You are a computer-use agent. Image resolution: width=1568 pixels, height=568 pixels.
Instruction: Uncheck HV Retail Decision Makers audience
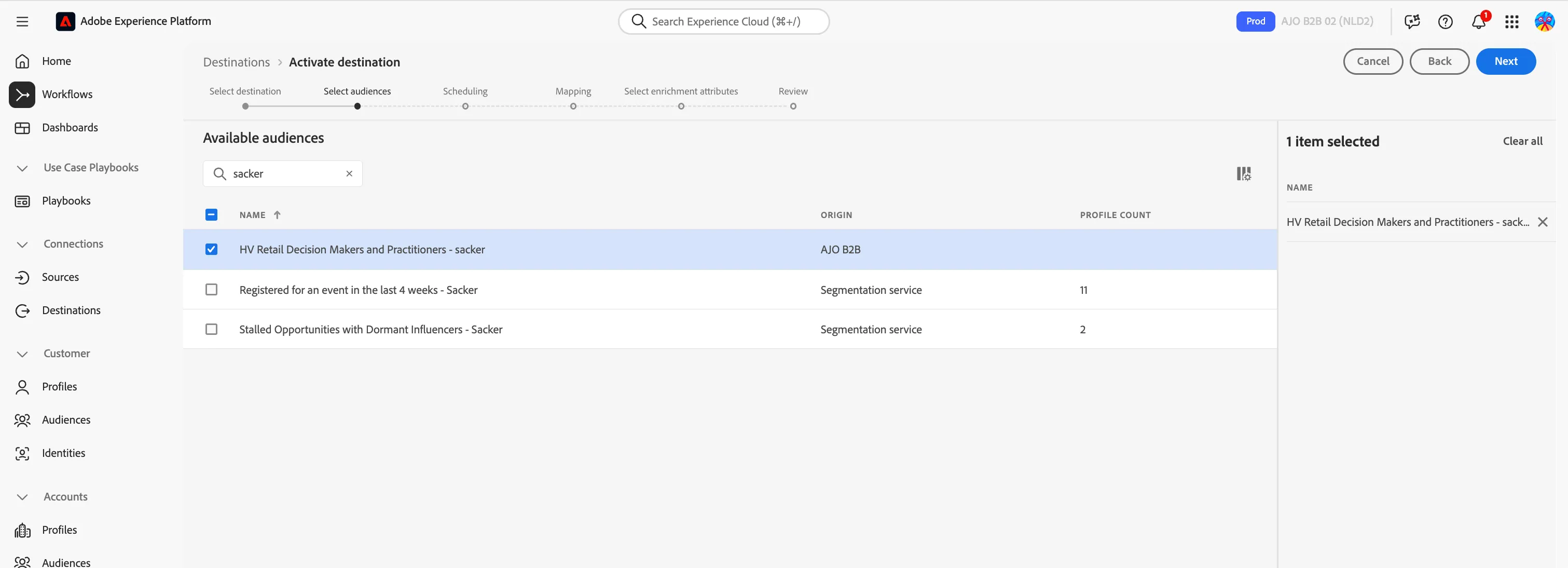(x=211, y=250)
